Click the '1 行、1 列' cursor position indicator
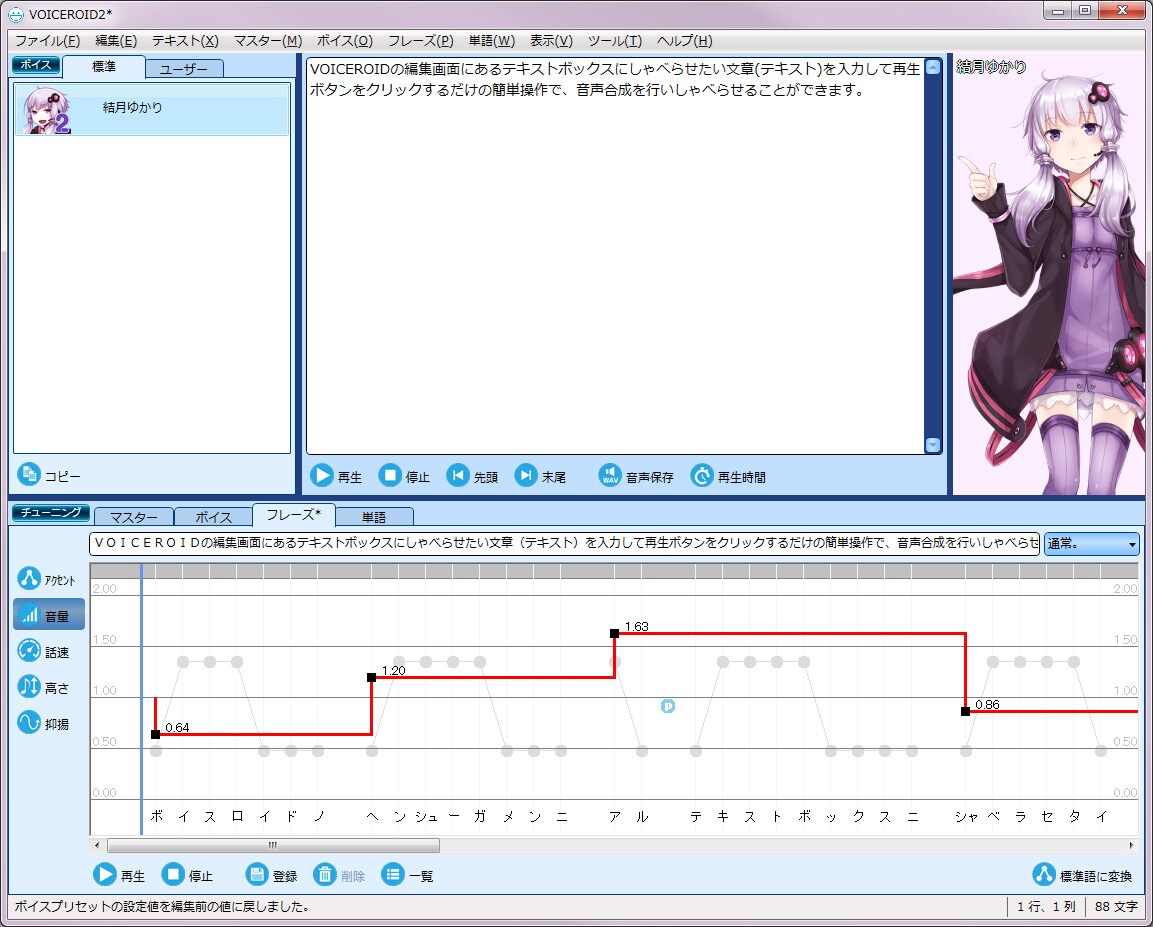 (x=1046, y=906)
